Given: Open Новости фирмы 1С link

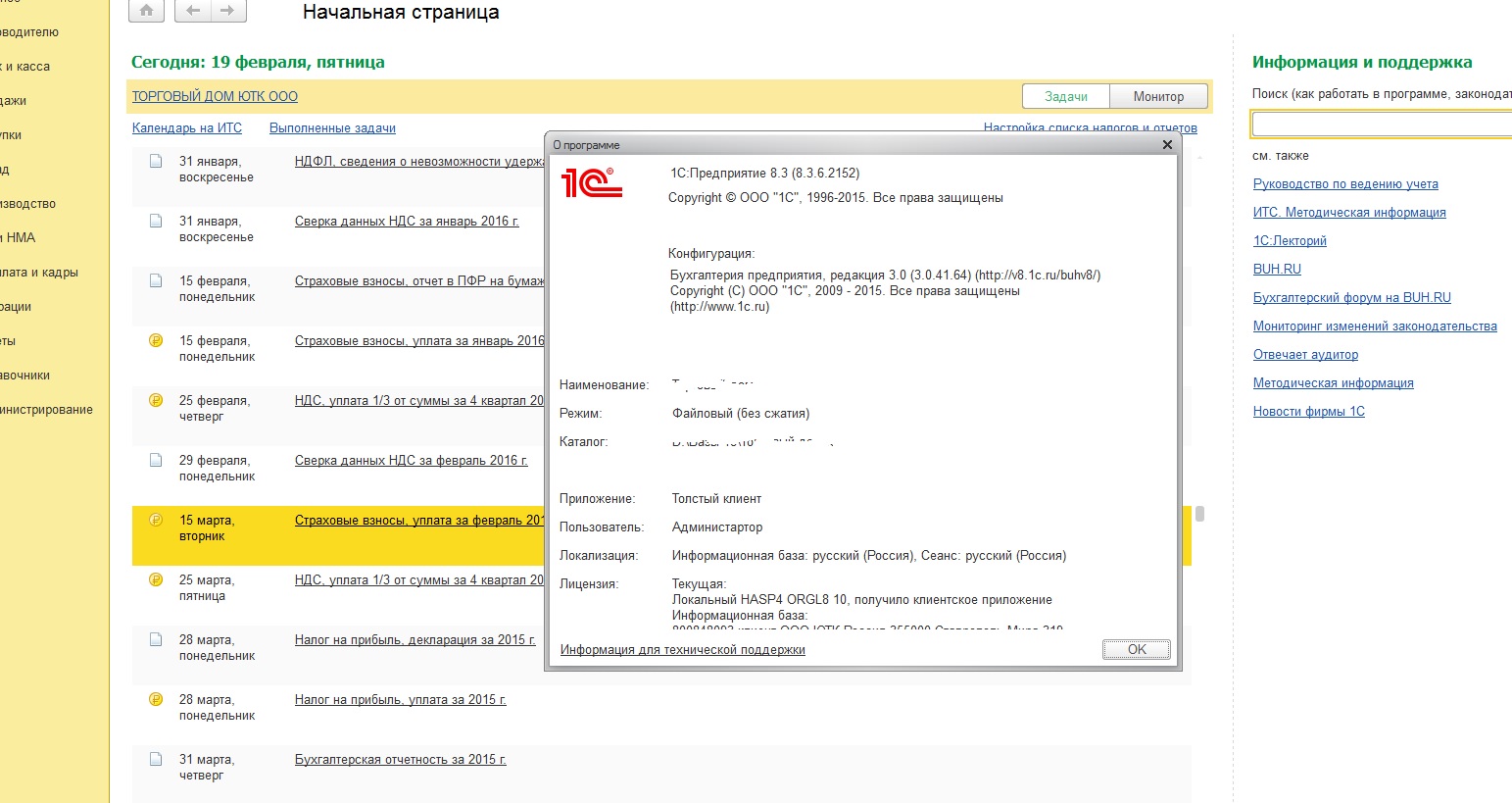Looking at the screenshot, I should [x=1309, y=411].
